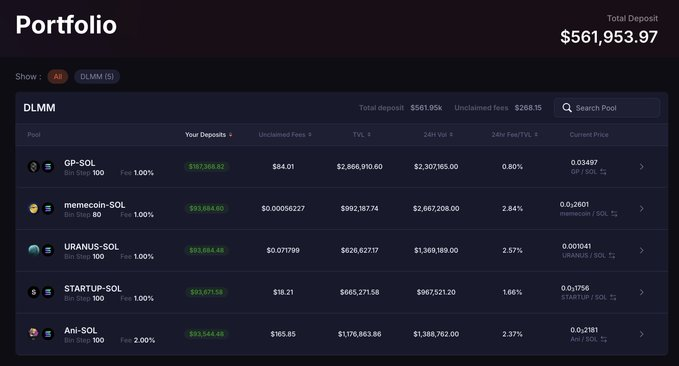Click memecoin-SOL deposit $93,684.60
The height and width of the screenshot is (366, 679).
pyautogui.click(x=207, y=209)
